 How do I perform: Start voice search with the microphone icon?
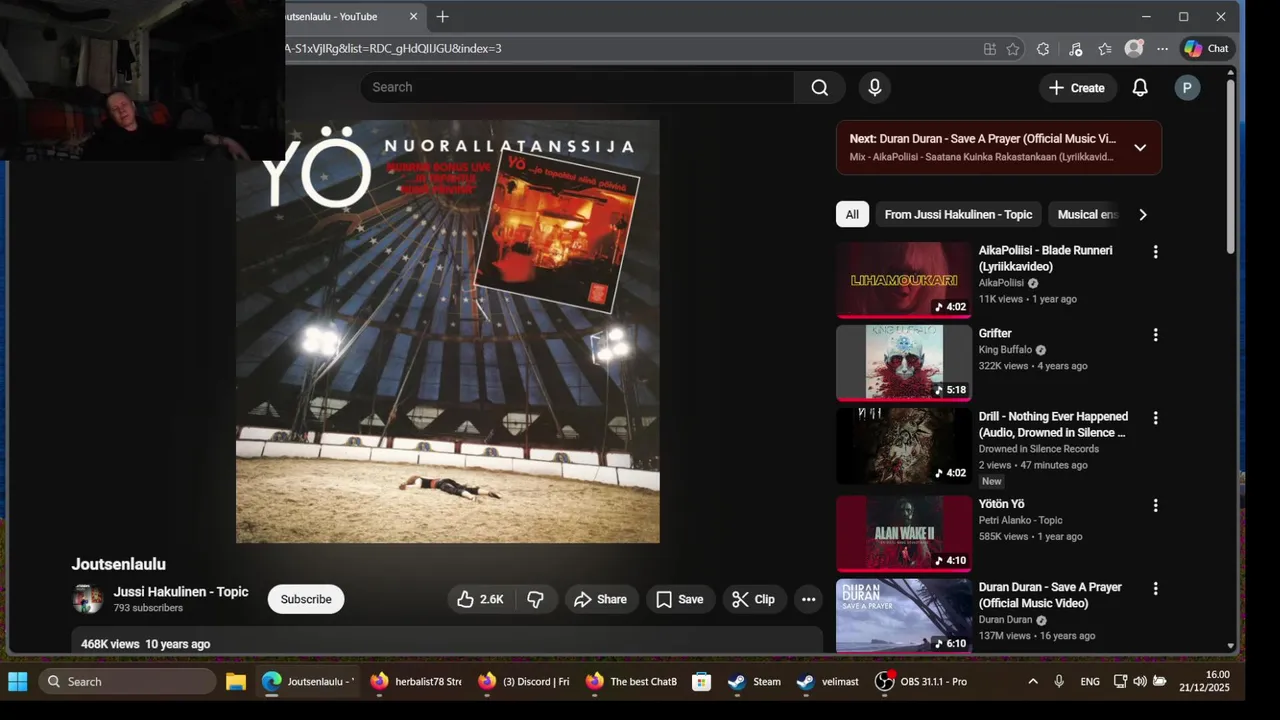click(875, 87)
